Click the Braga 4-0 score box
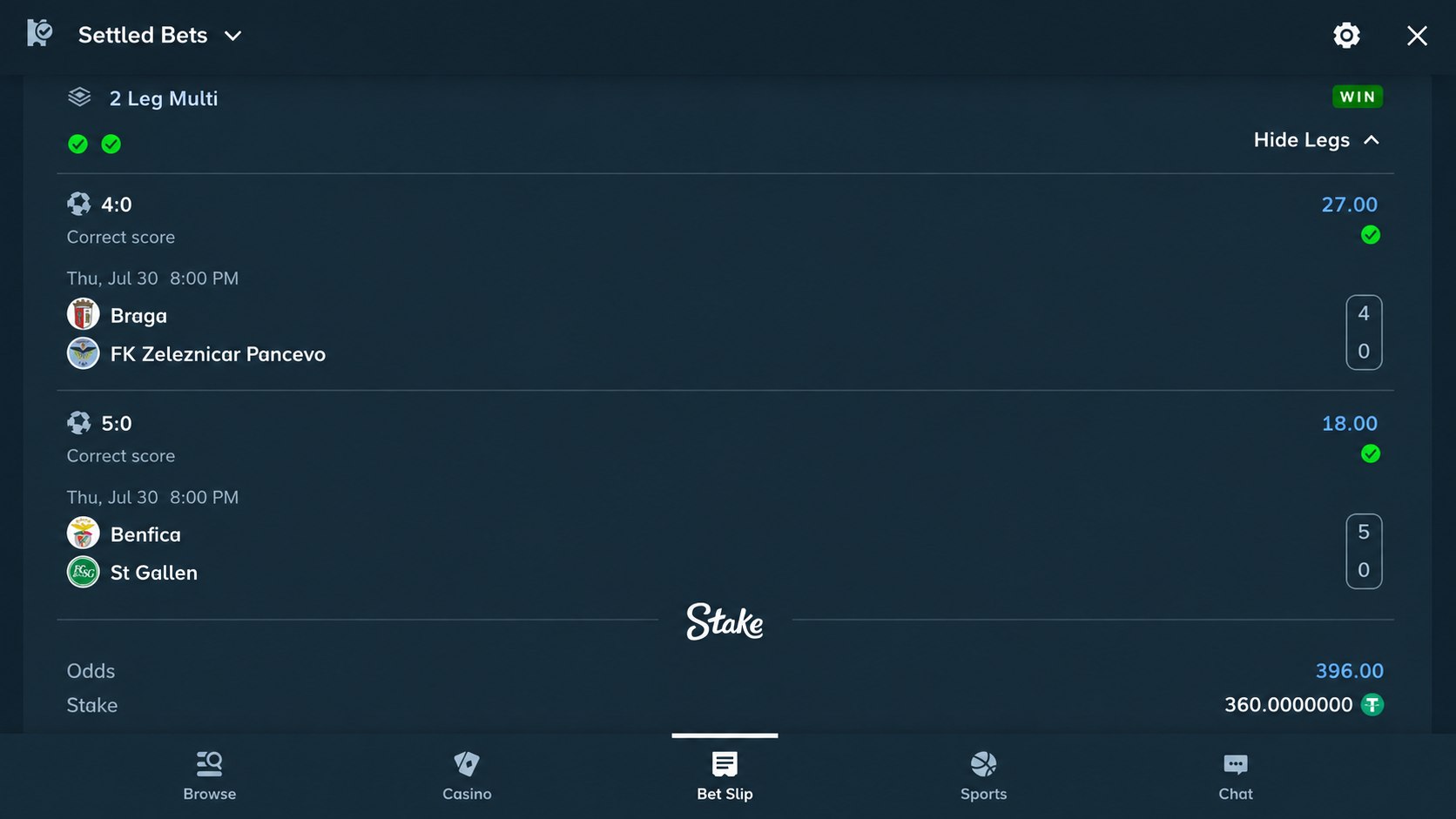The image size is (1456, 819). click(1364, 332)
